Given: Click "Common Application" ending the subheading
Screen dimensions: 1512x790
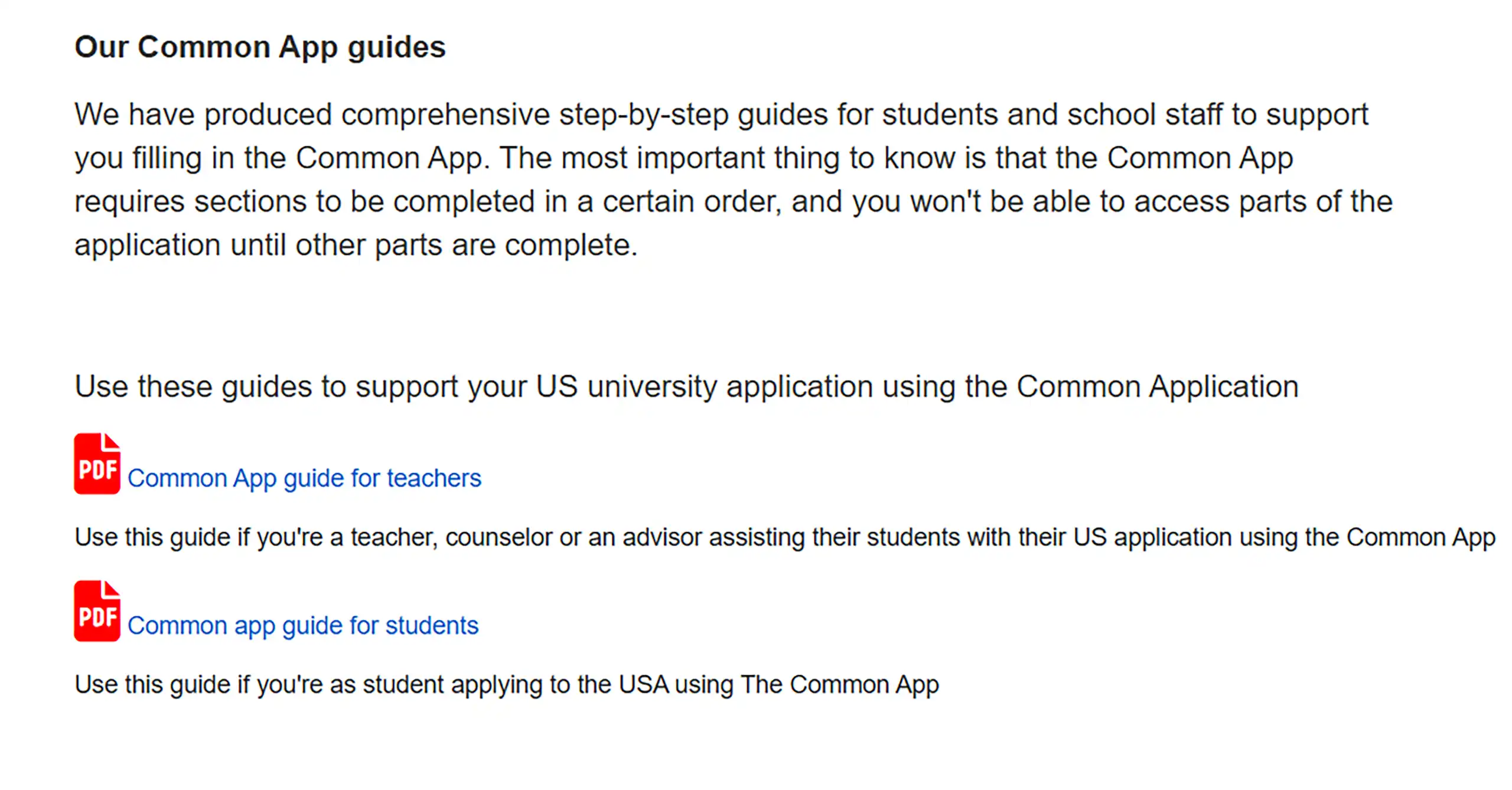Looking at the screenshot, I should pos(1158,387).
